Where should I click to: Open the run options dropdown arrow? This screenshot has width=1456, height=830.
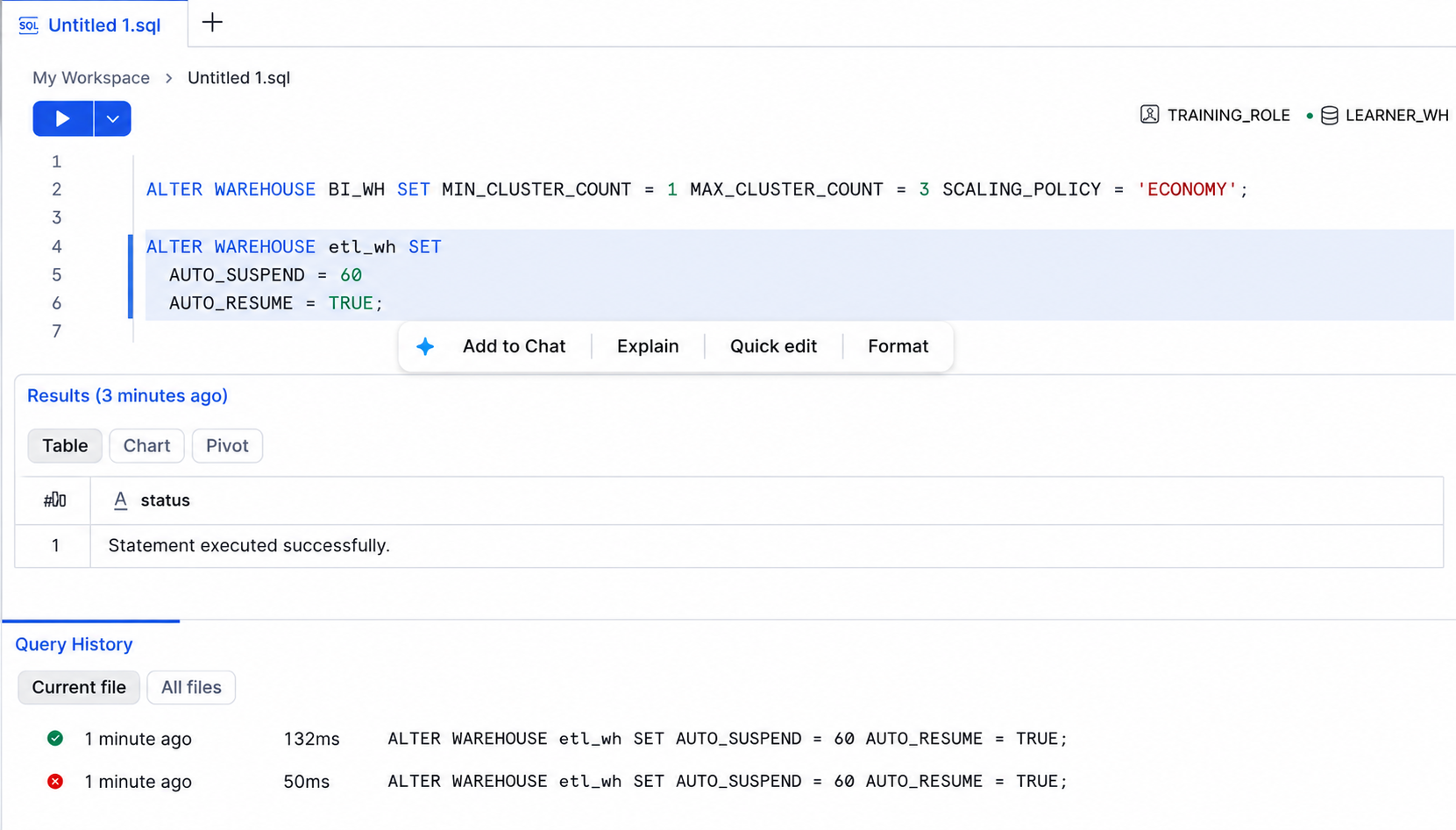[x=112, y=118]
